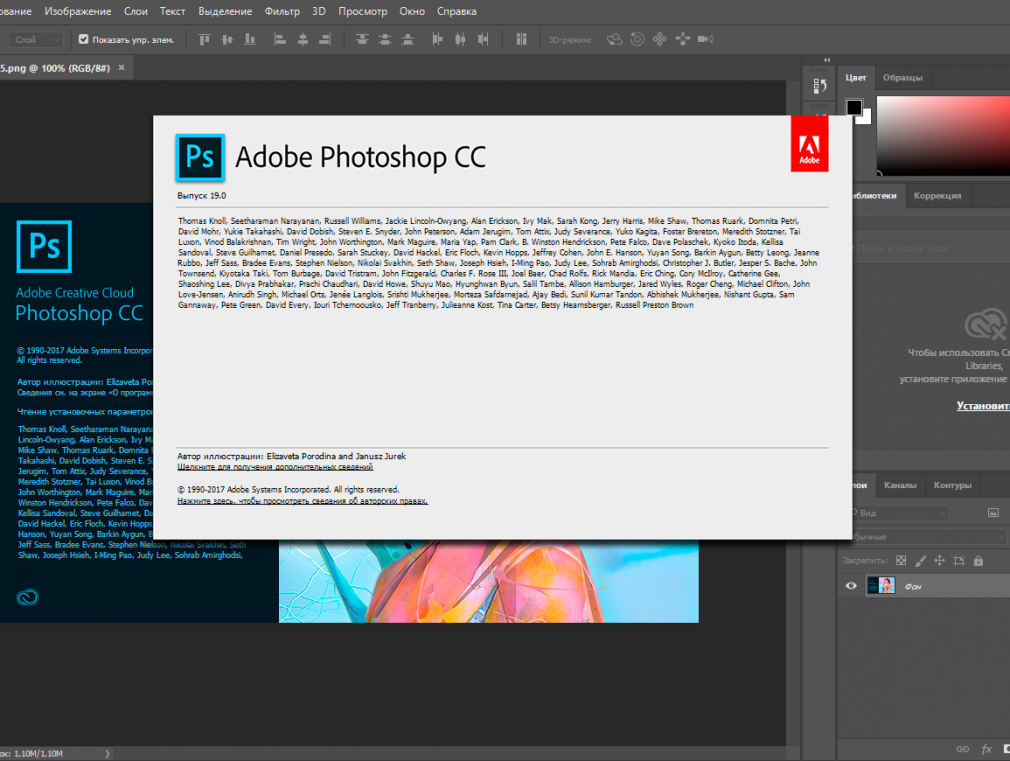This screenshot has height=761, width=1010.
Task: Switch to the 'Образцы' tab
Action: coord(902,77)
